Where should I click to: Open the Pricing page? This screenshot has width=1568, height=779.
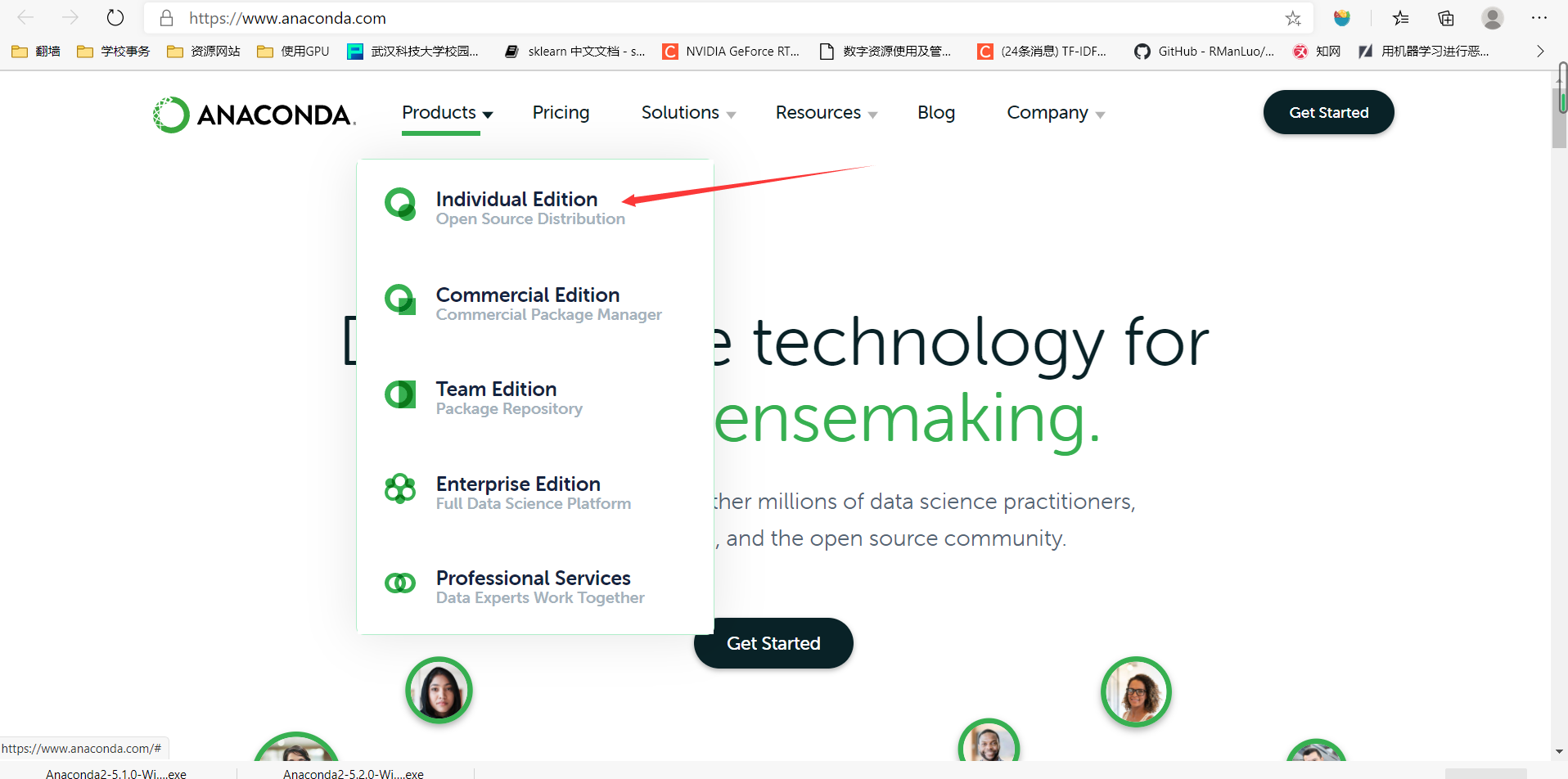click(x=561, y=113)
